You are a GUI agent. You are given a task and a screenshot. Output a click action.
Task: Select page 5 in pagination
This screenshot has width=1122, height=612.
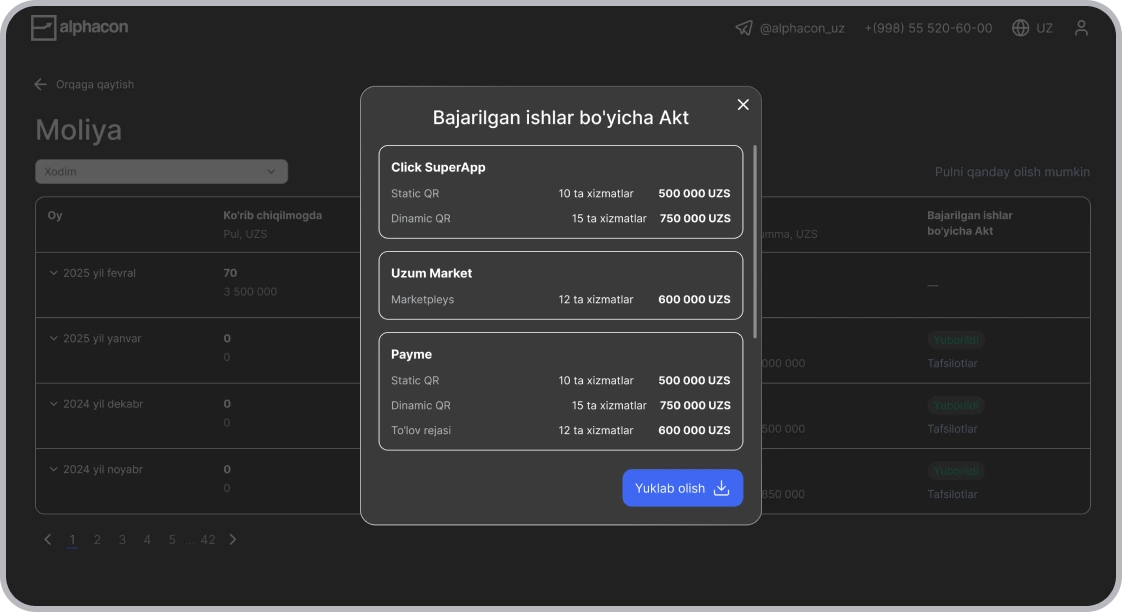[172, 540]
